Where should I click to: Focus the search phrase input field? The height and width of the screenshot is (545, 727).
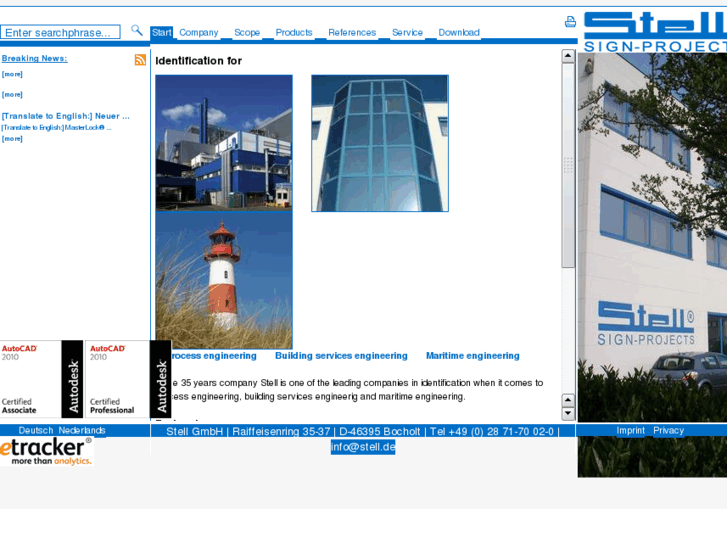pos(60,32)
